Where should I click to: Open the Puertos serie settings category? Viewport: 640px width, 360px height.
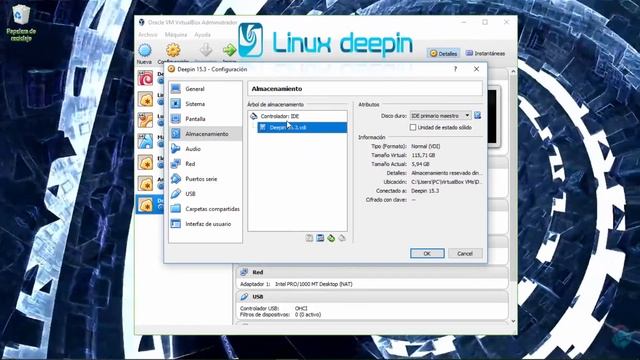tap(205, 179)
